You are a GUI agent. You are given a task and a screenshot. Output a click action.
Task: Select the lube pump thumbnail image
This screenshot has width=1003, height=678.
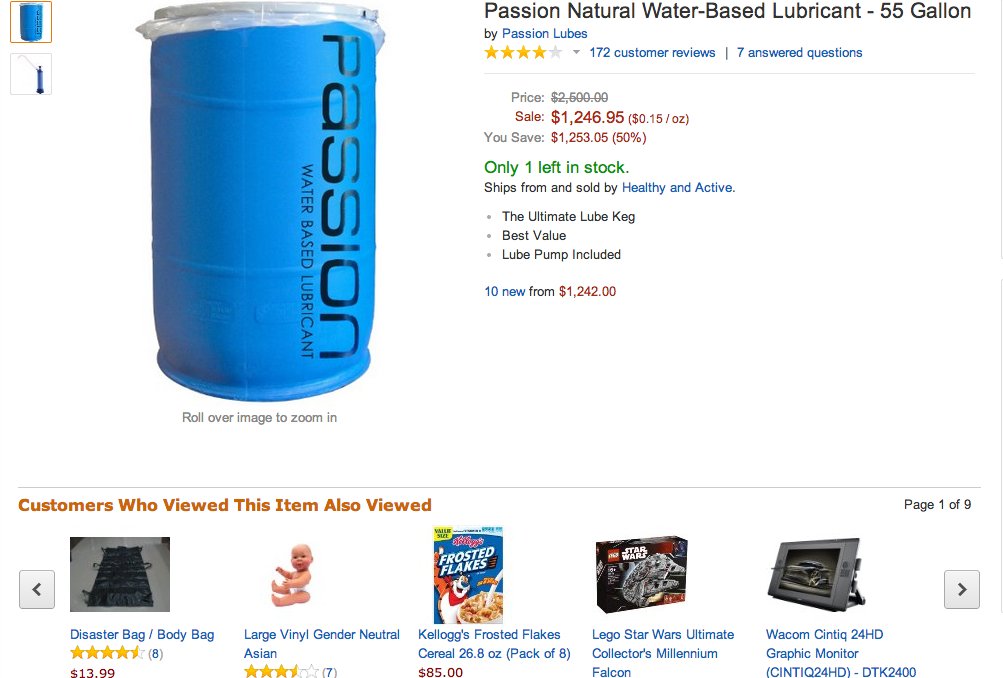click(31, 74)
